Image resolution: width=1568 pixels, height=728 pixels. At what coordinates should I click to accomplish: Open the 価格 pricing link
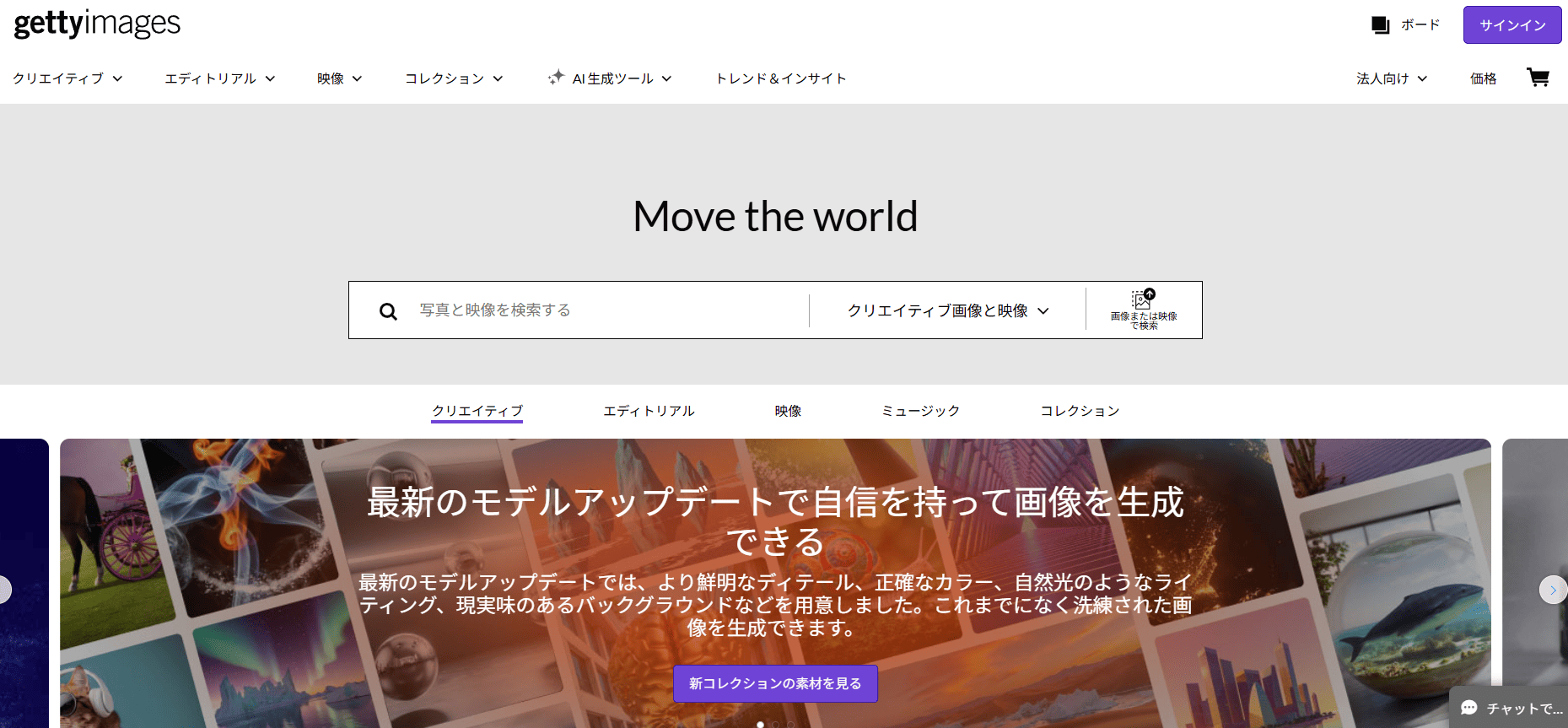pyautogui.click(x=1483, y=78)
